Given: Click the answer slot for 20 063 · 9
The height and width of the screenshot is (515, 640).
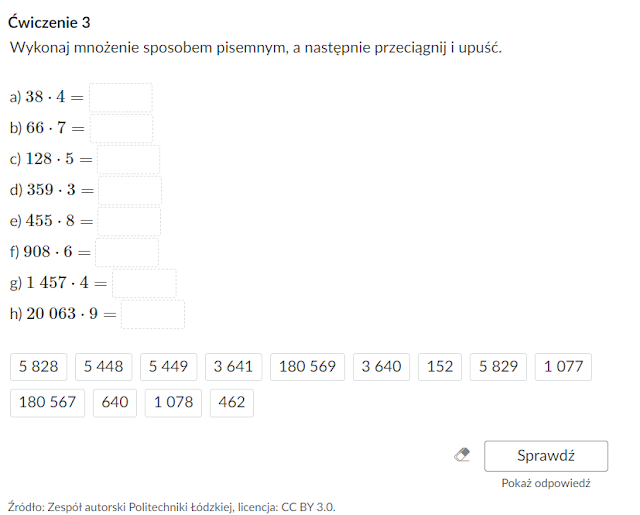Looking at the screenshot, I should pos(153,315).
